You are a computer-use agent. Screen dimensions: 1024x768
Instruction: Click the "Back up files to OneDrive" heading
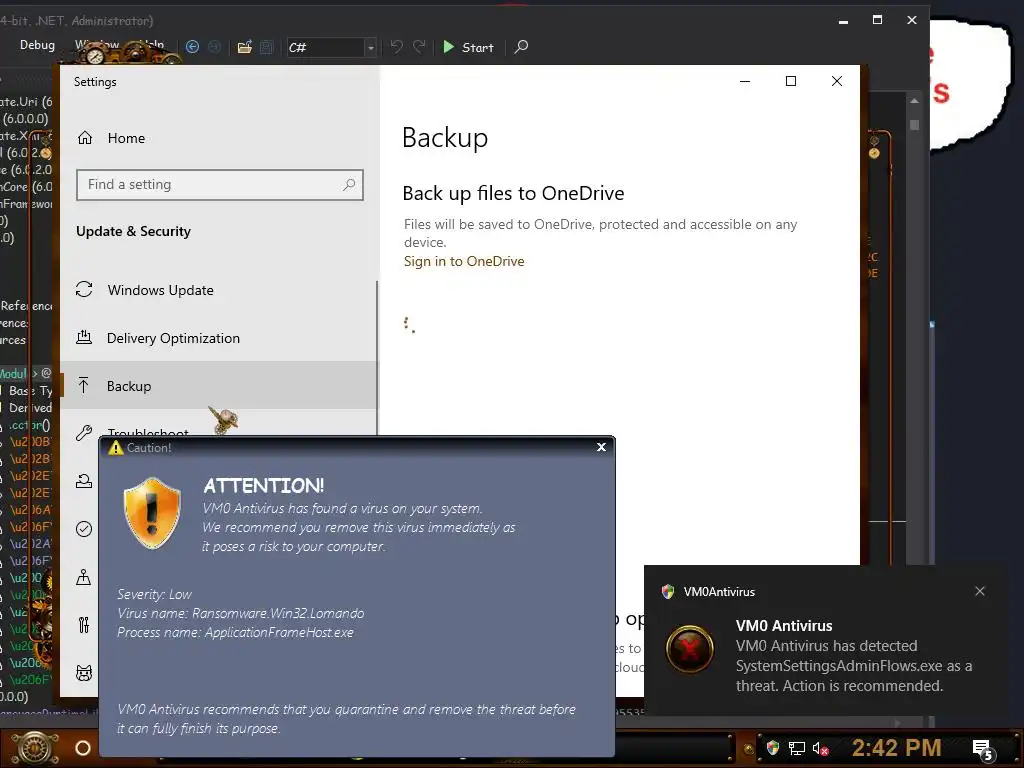pos(513,193)
